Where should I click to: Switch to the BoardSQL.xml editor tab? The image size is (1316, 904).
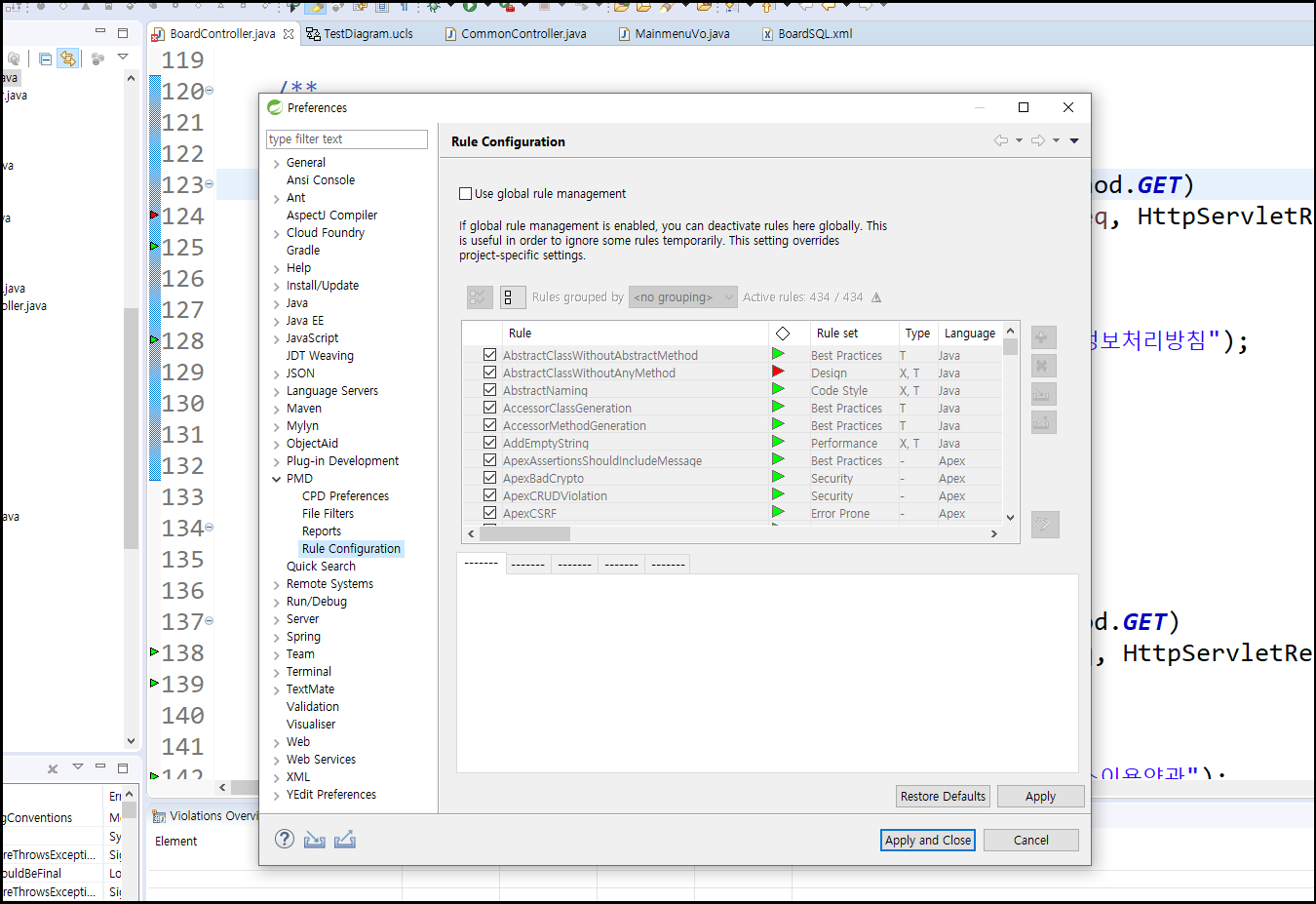(807, 34)
